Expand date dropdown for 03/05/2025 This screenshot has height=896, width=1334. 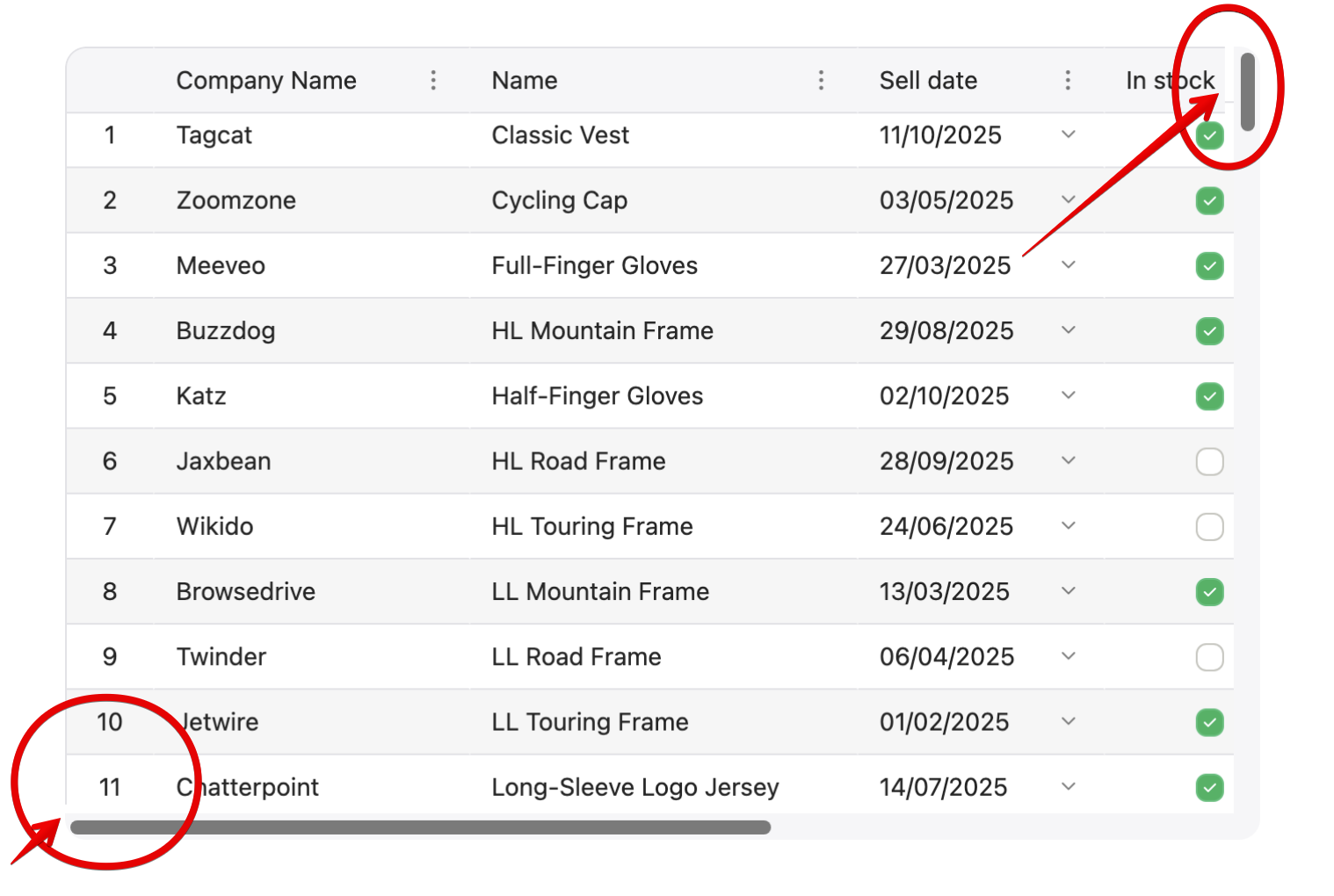click(x=1069, y=199)
